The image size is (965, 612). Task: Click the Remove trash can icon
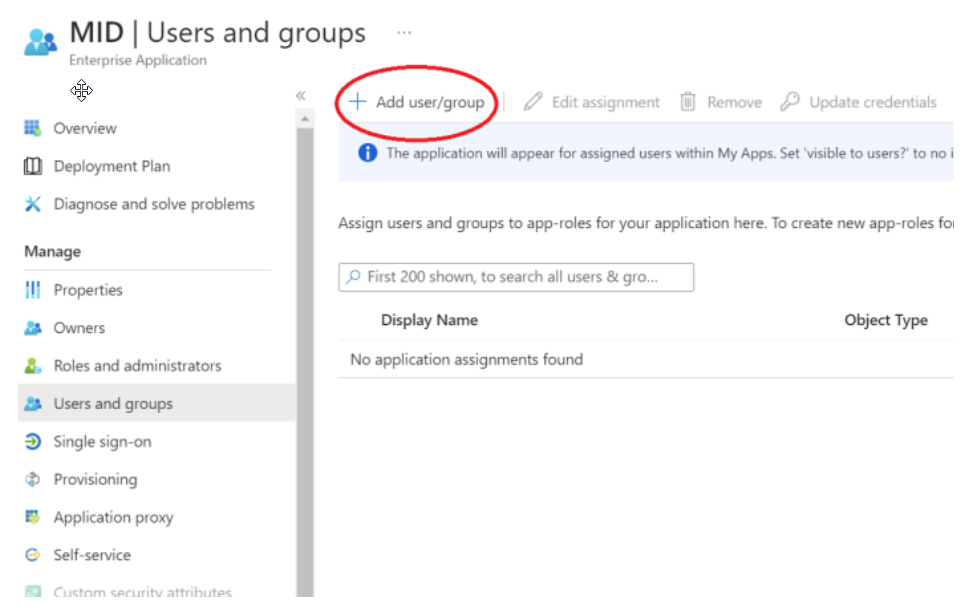pyautogui.click(x=688, y=102)
